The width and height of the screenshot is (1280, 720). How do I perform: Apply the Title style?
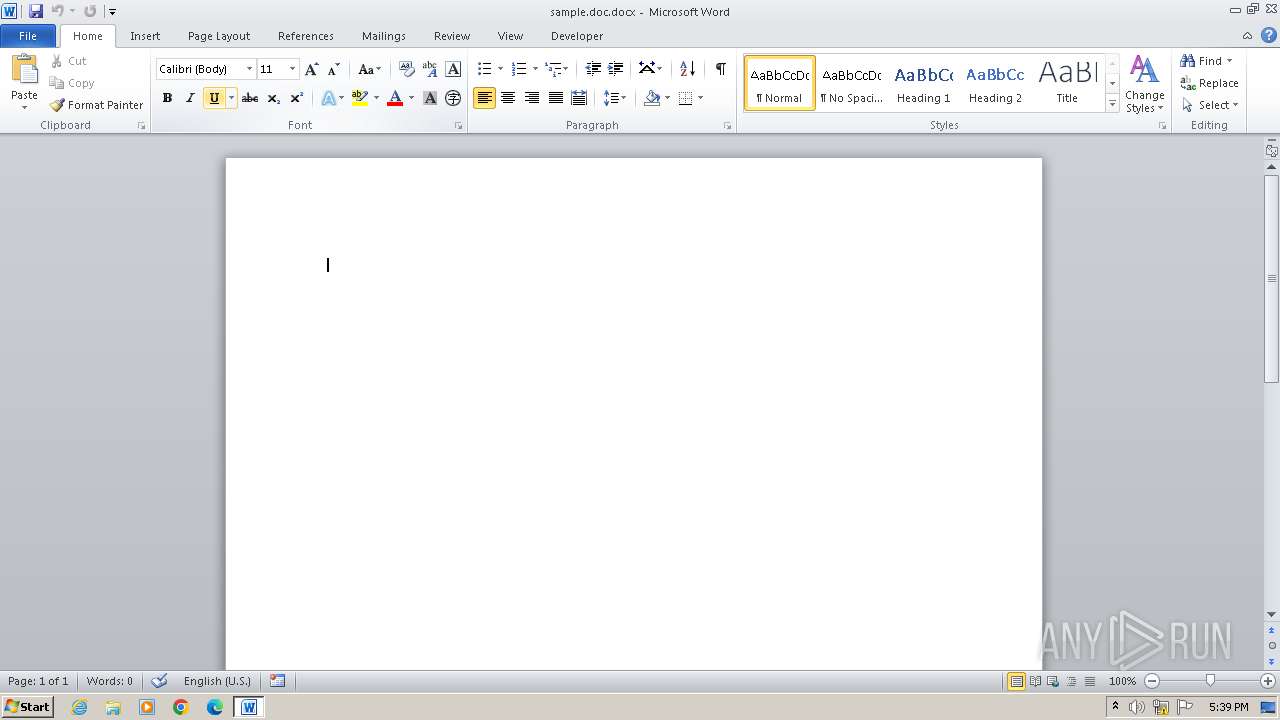point(1067,83)
